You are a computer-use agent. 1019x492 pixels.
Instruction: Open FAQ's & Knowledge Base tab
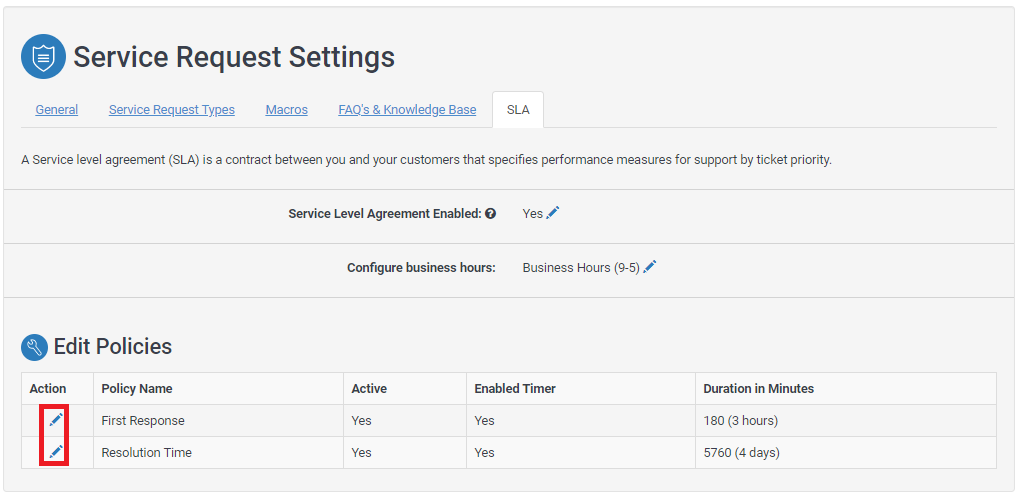pyautogui.click(x=407, y=110)
